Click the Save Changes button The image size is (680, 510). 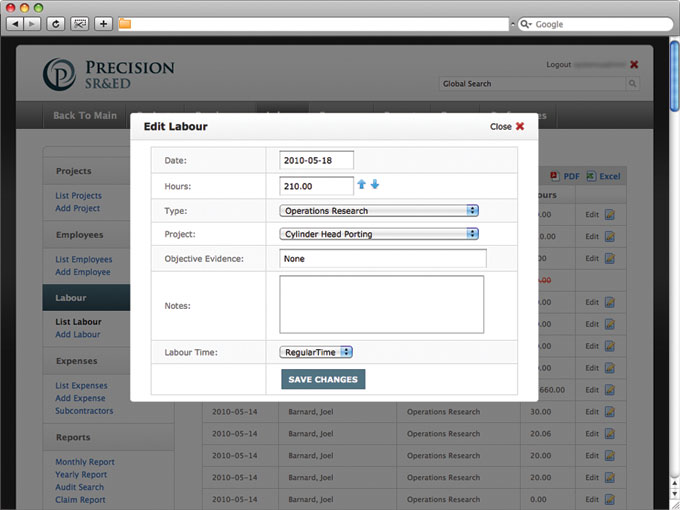323,379
